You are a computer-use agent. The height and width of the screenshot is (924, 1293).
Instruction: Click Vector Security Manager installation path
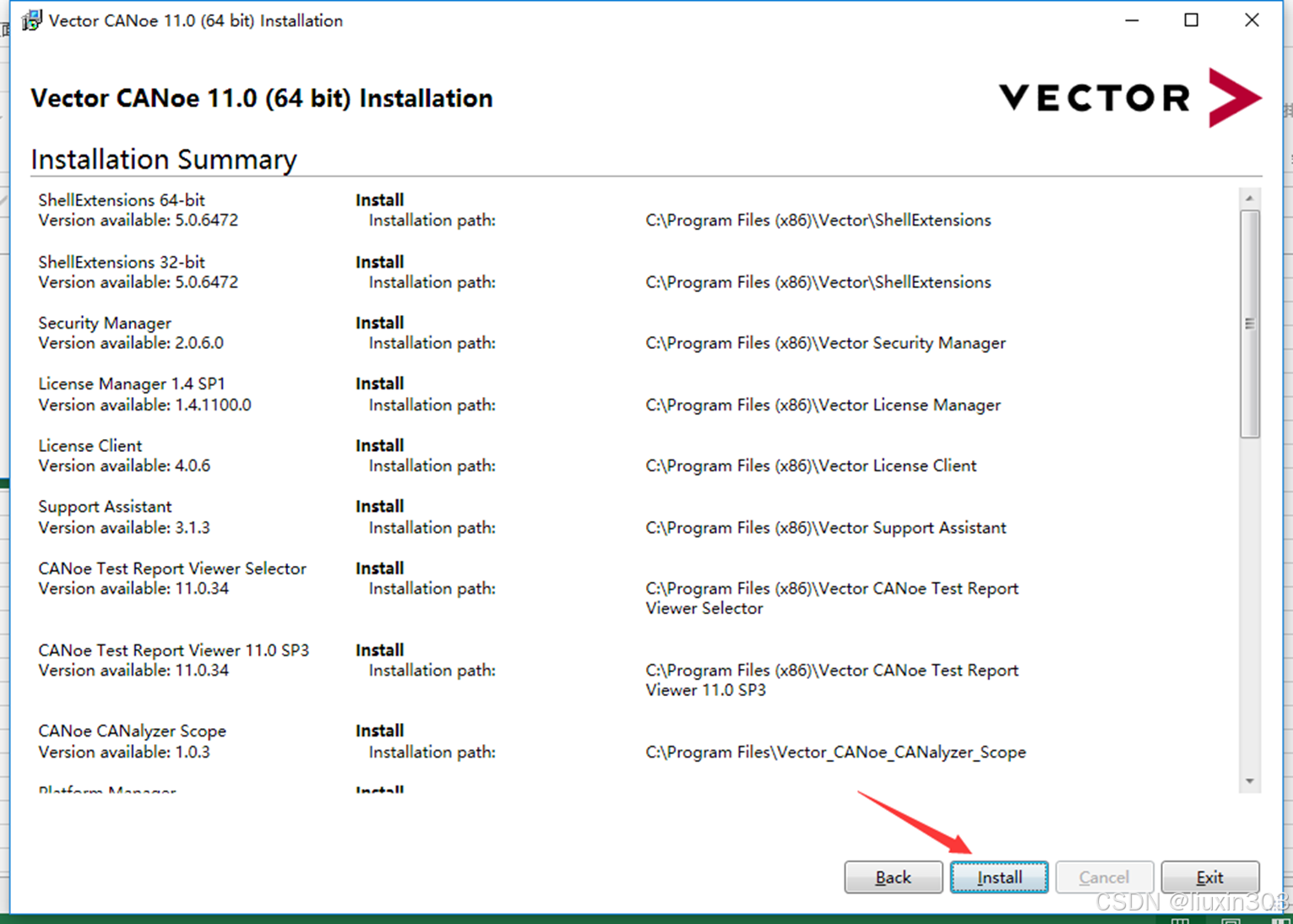point(826,343)
